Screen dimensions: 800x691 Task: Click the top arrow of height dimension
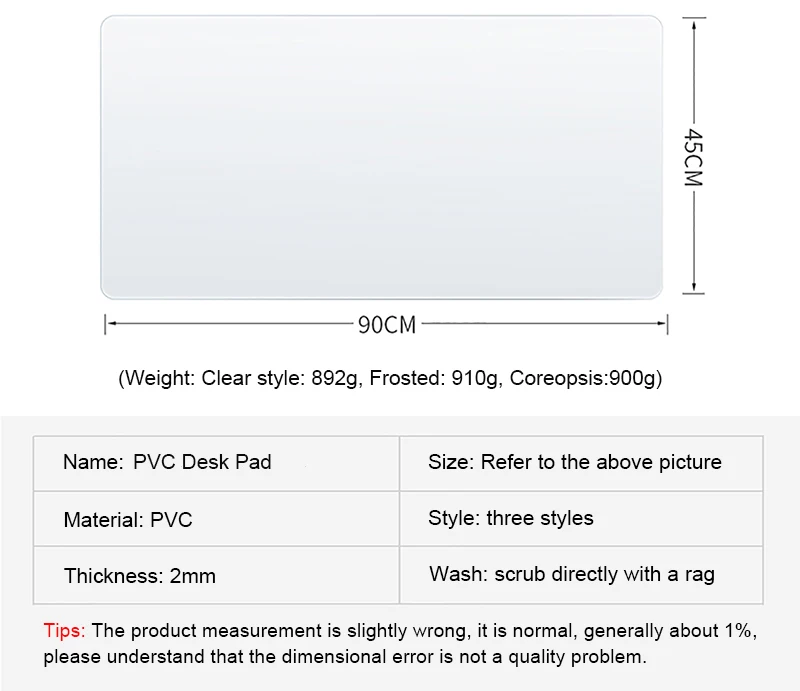pos(694,23)
